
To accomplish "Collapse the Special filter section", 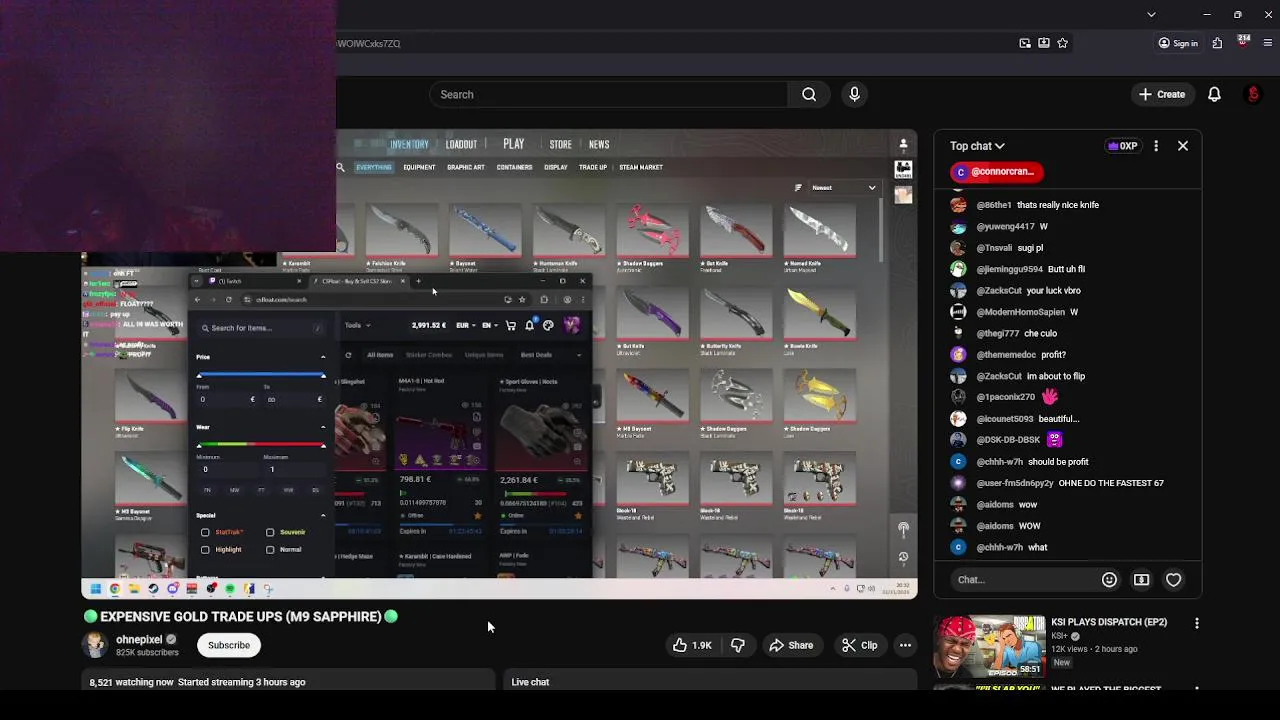I will pyautogui.click(x=322, y=516).
